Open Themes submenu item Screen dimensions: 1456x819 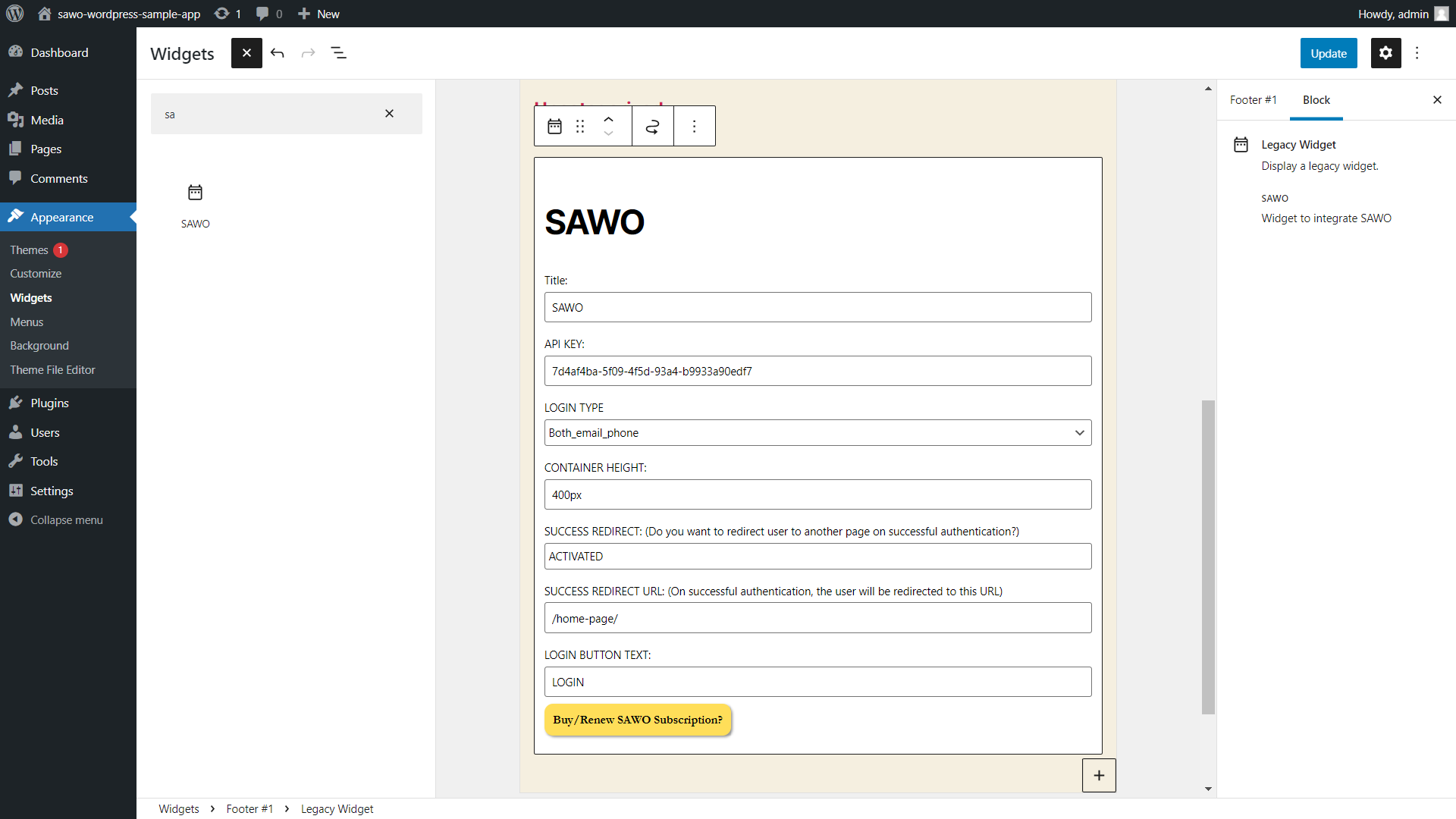point(29,250)
